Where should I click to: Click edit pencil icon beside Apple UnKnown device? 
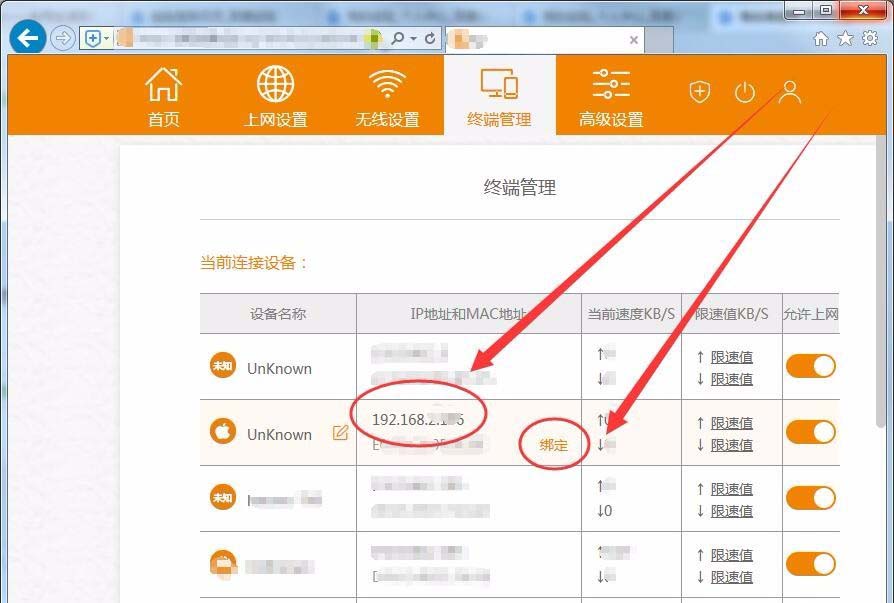click(x=340, y=433)
